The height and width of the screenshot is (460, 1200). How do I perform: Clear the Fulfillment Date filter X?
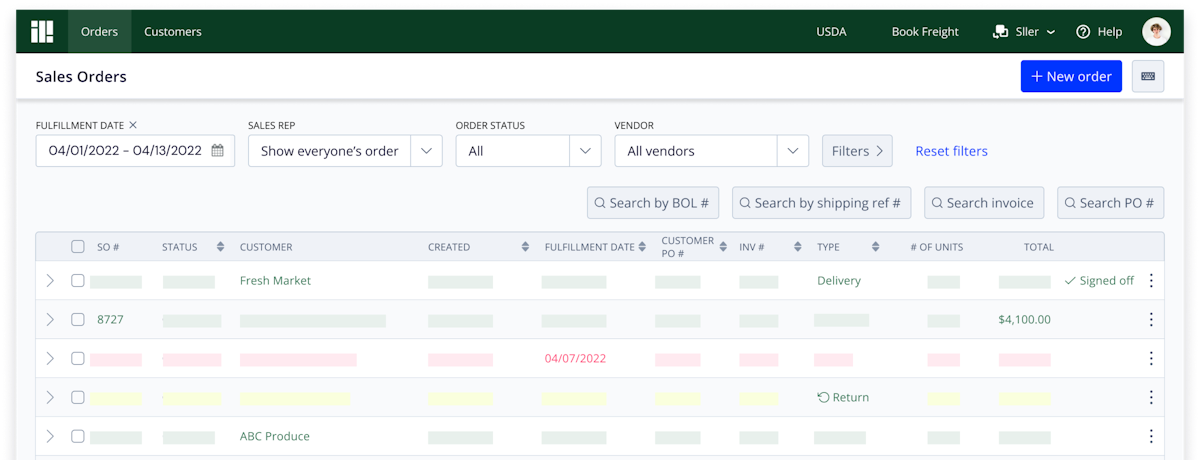pyautogui.click(x=133, y=125)
